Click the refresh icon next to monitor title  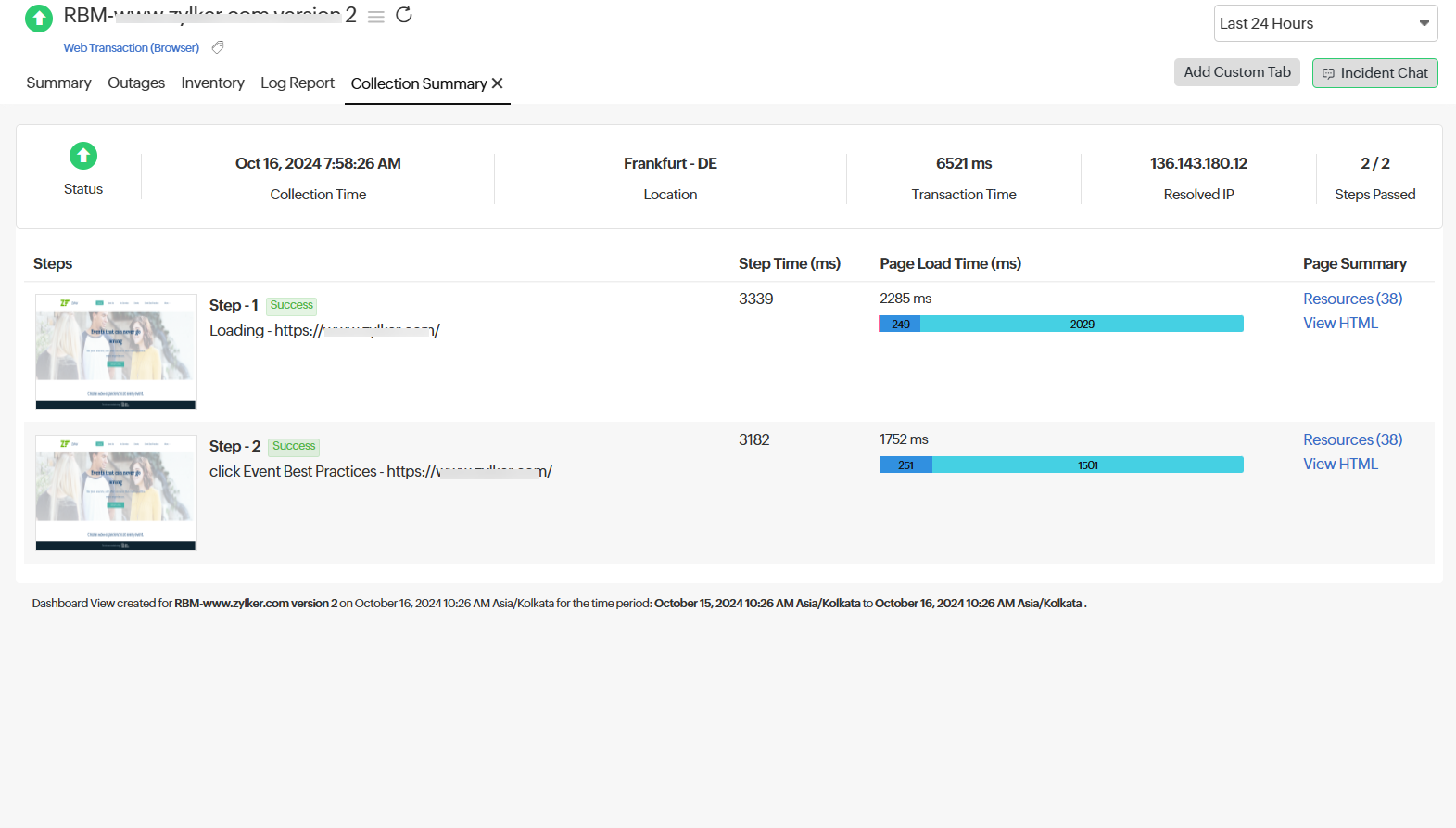tap(404, 15)
